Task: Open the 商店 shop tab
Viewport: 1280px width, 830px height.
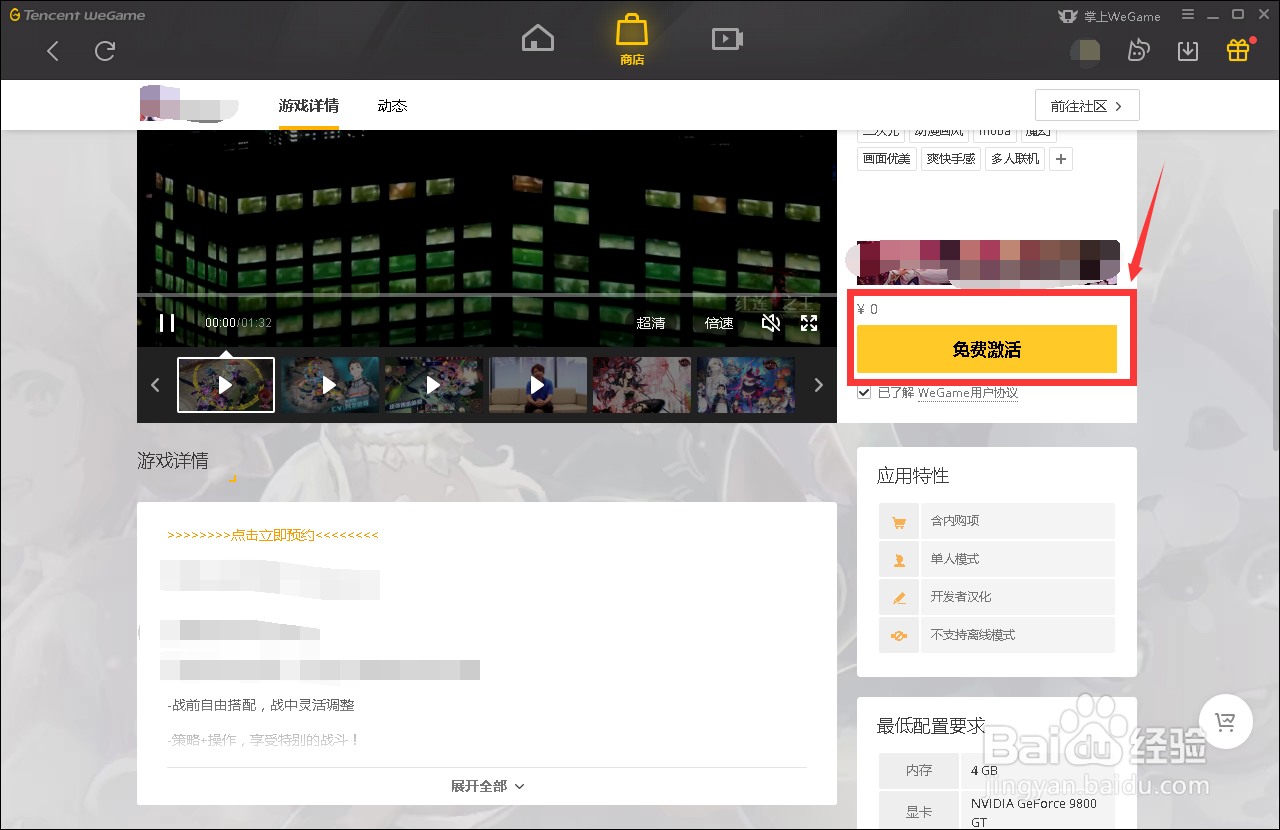Action: (x=632, y=40)
